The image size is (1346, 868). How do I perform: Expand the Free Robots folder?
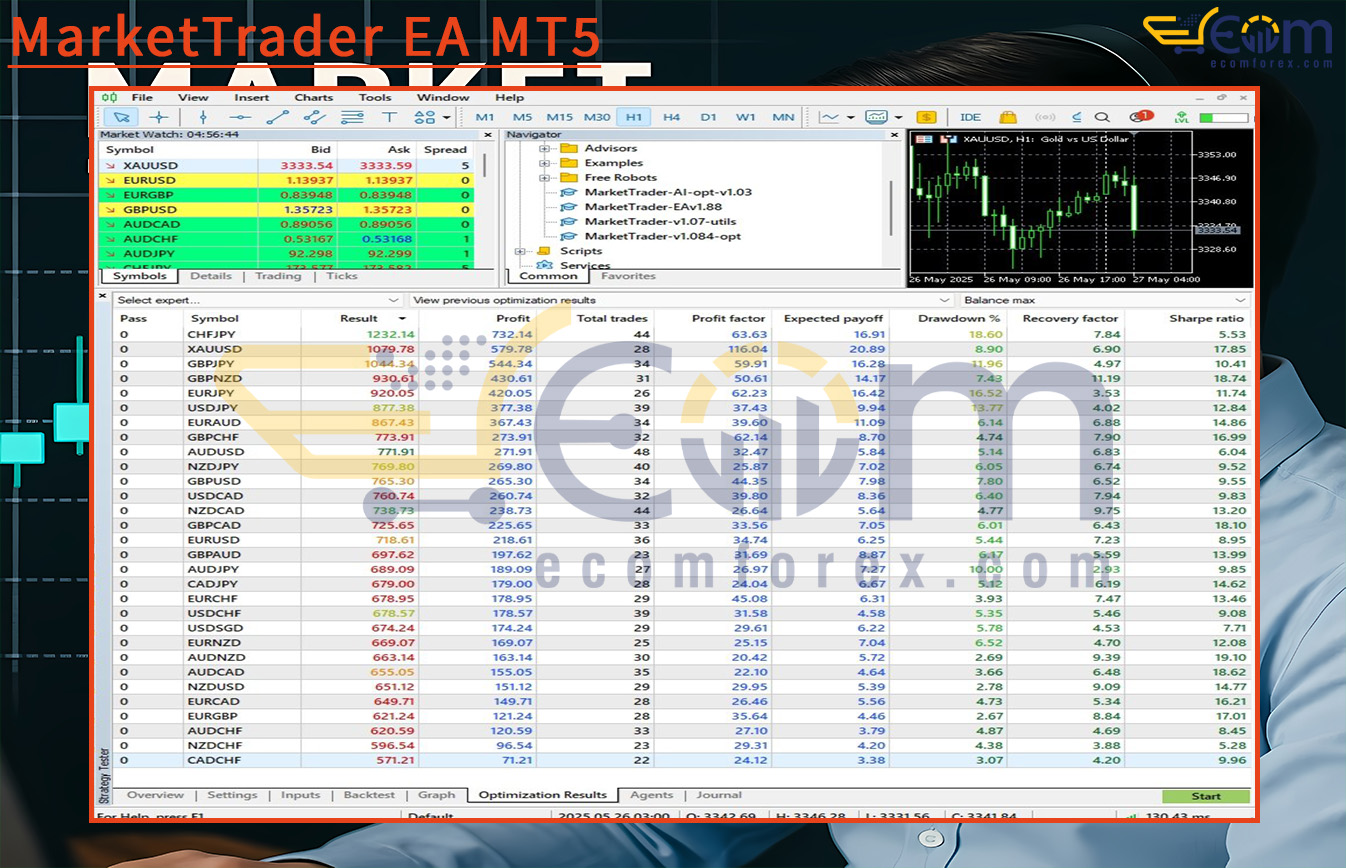(545, 178)
